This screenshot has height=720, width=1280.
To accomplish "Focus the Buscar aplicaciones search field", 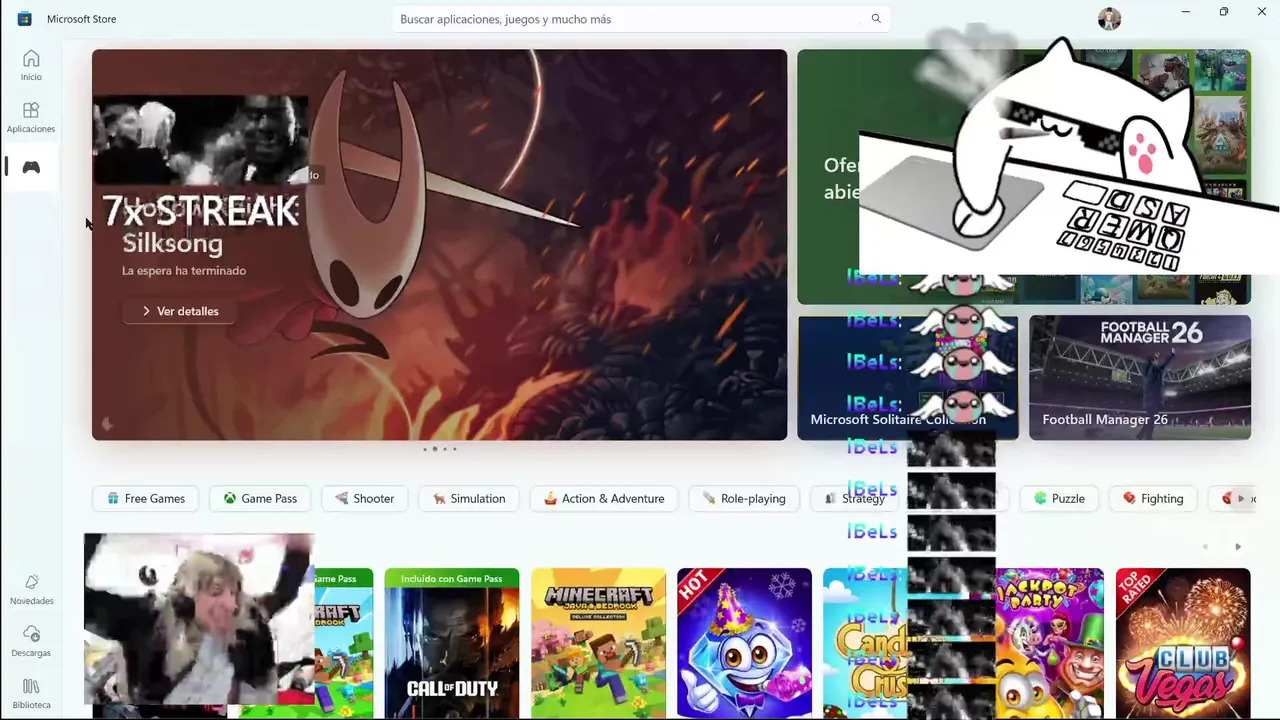I will [x=640, y=19].
